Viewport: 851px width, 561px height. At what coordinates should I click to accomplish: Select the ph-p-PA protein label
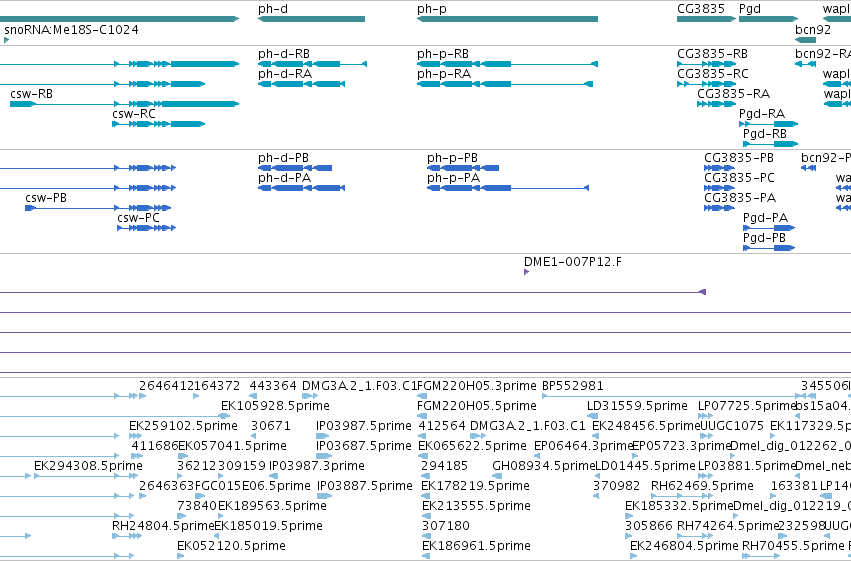(x=453, y=178)
